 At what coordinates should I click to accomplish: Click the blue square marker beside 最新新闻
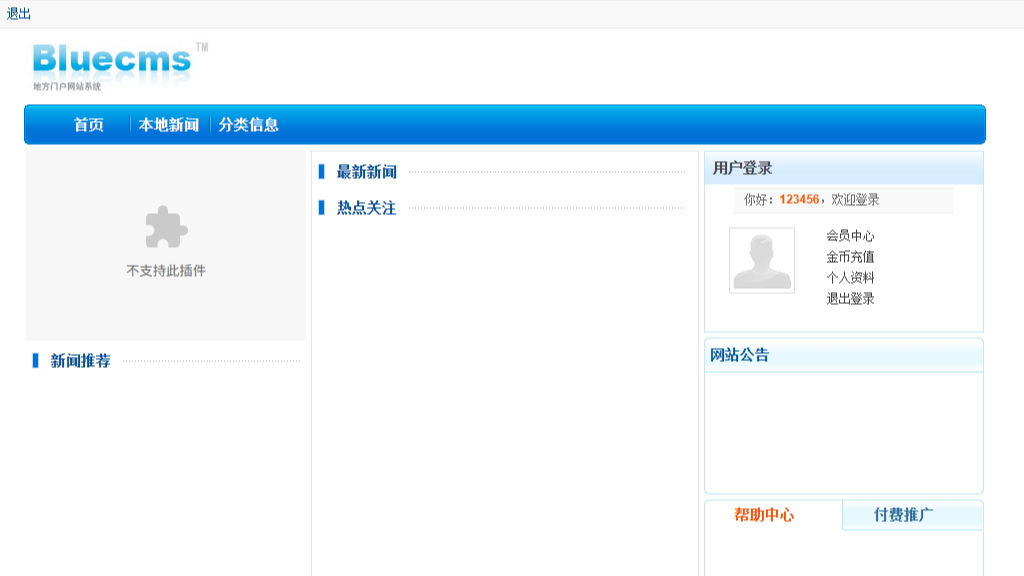(x=321, y=171)
